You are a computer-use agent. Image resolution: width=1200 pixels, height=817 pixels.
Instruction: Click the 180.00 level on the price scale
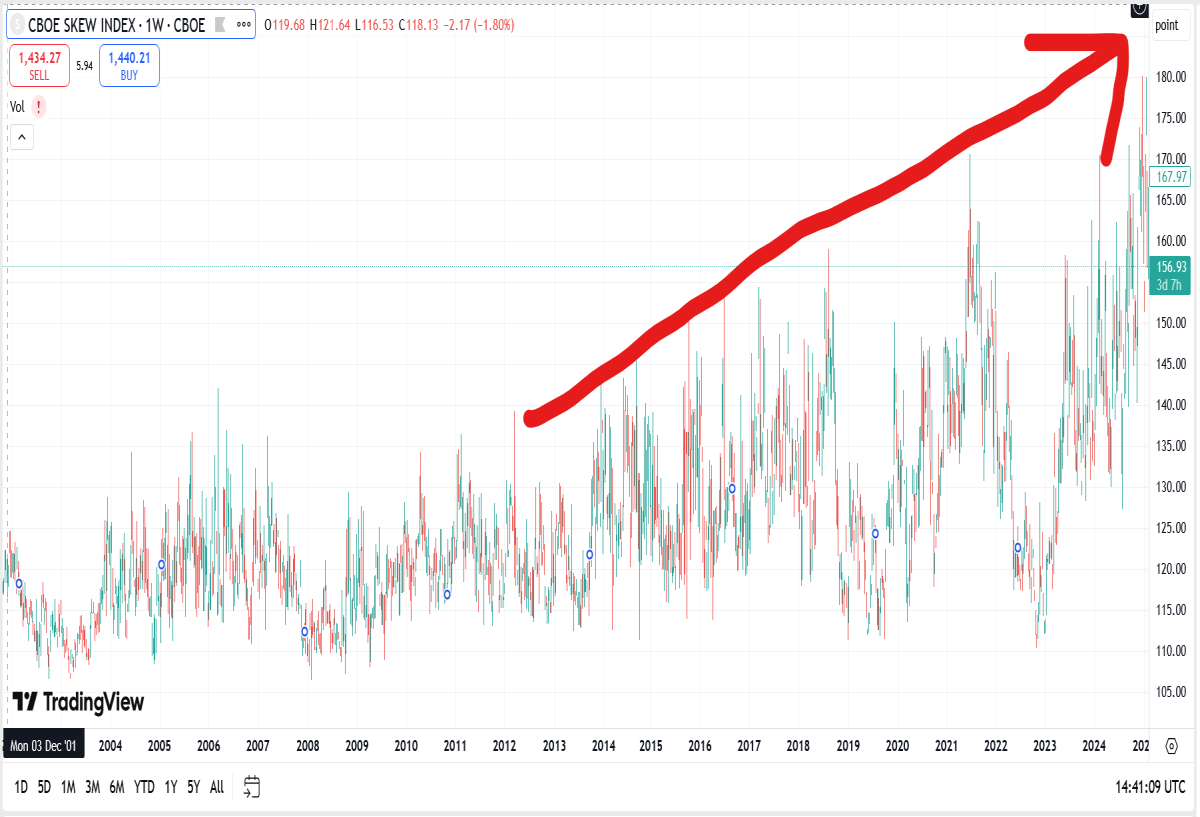1170,77
